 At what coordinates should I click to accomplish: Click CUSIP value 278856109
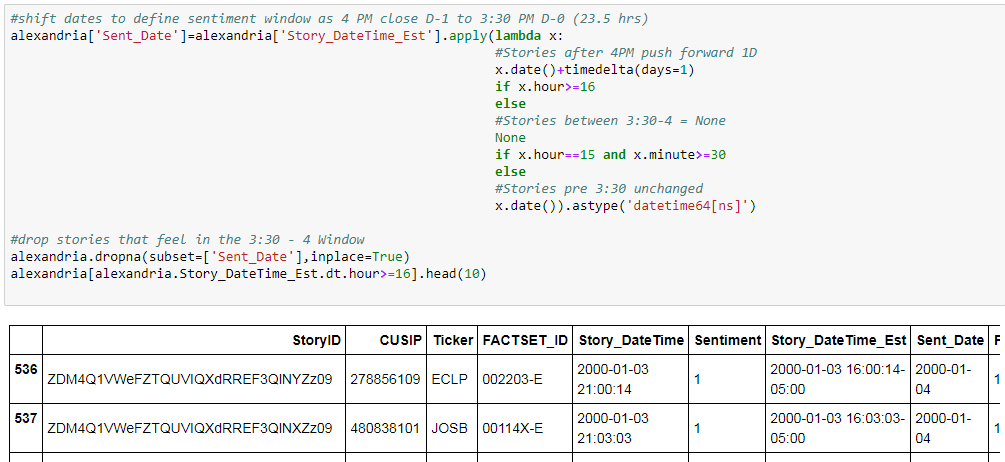click(x=386, y=379)
